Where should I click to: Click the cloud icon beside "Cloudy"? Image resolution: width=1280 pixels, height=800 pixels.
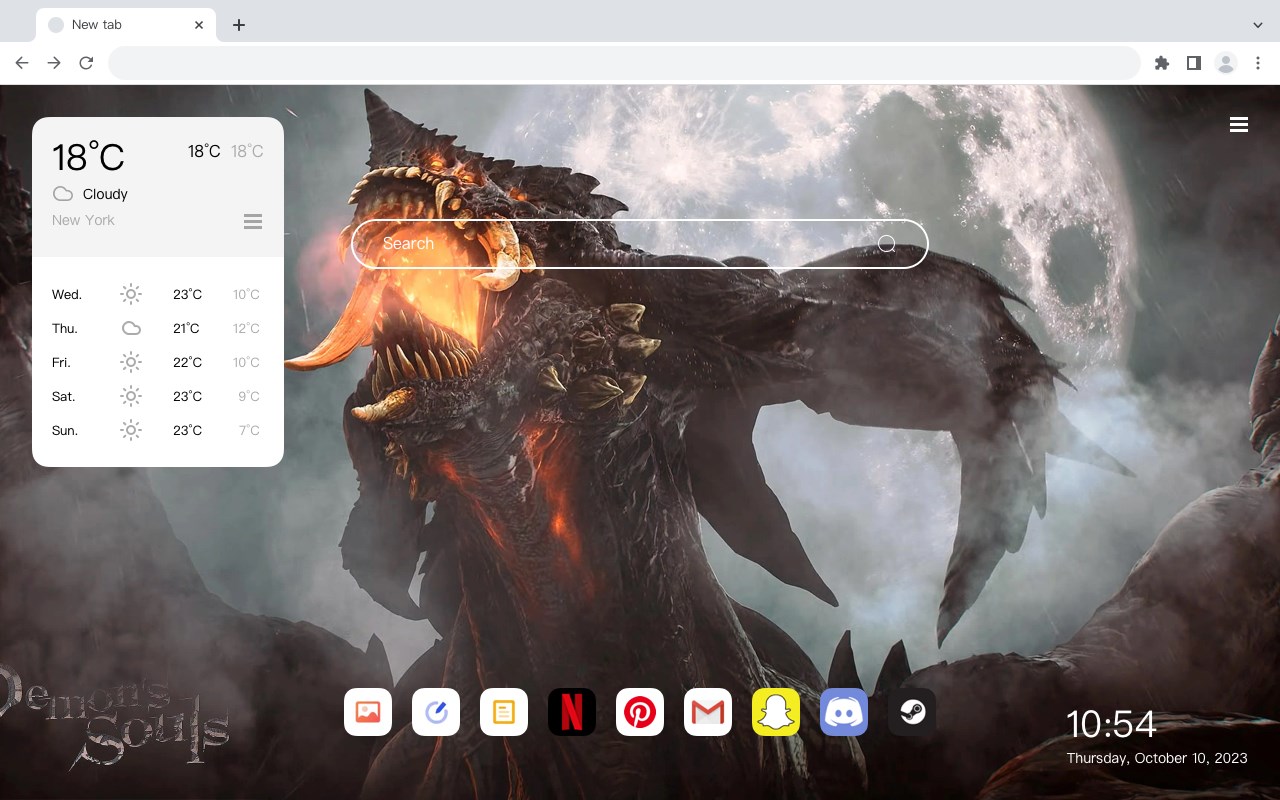coord(63,194)
